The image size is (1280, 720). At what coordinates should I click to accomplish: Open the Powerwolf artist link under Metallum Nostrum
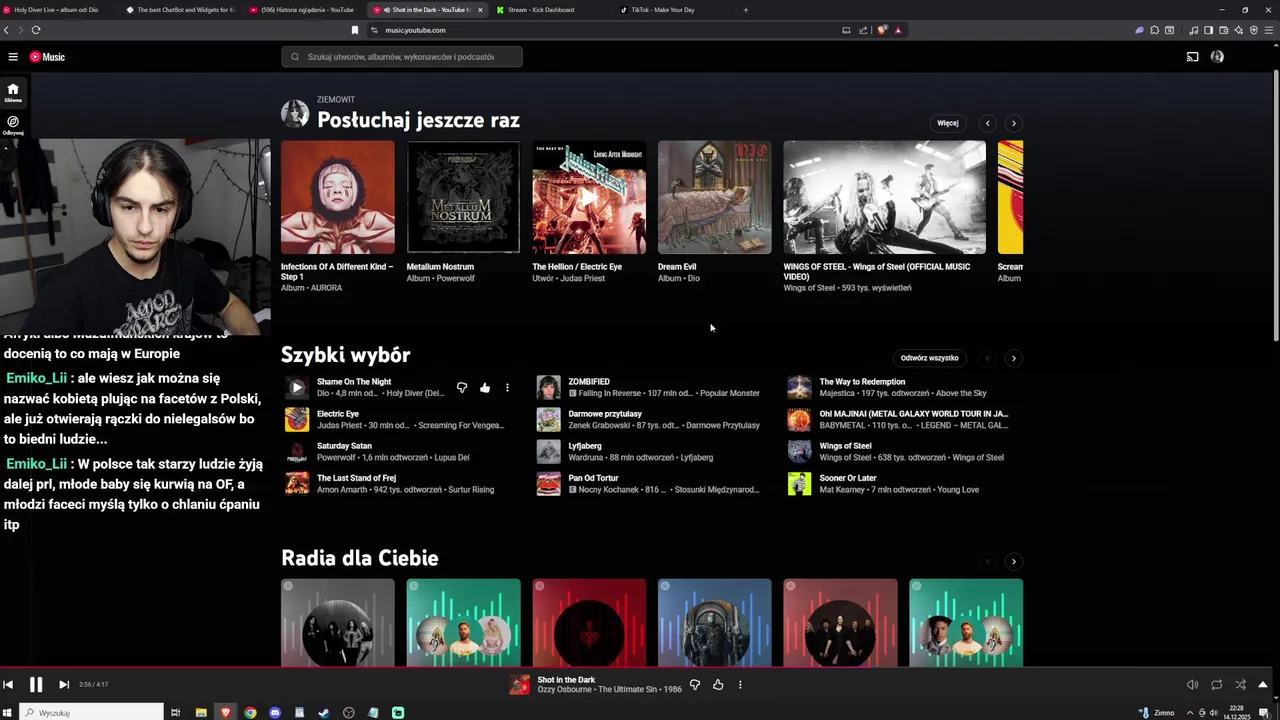[x=456, y=278]
